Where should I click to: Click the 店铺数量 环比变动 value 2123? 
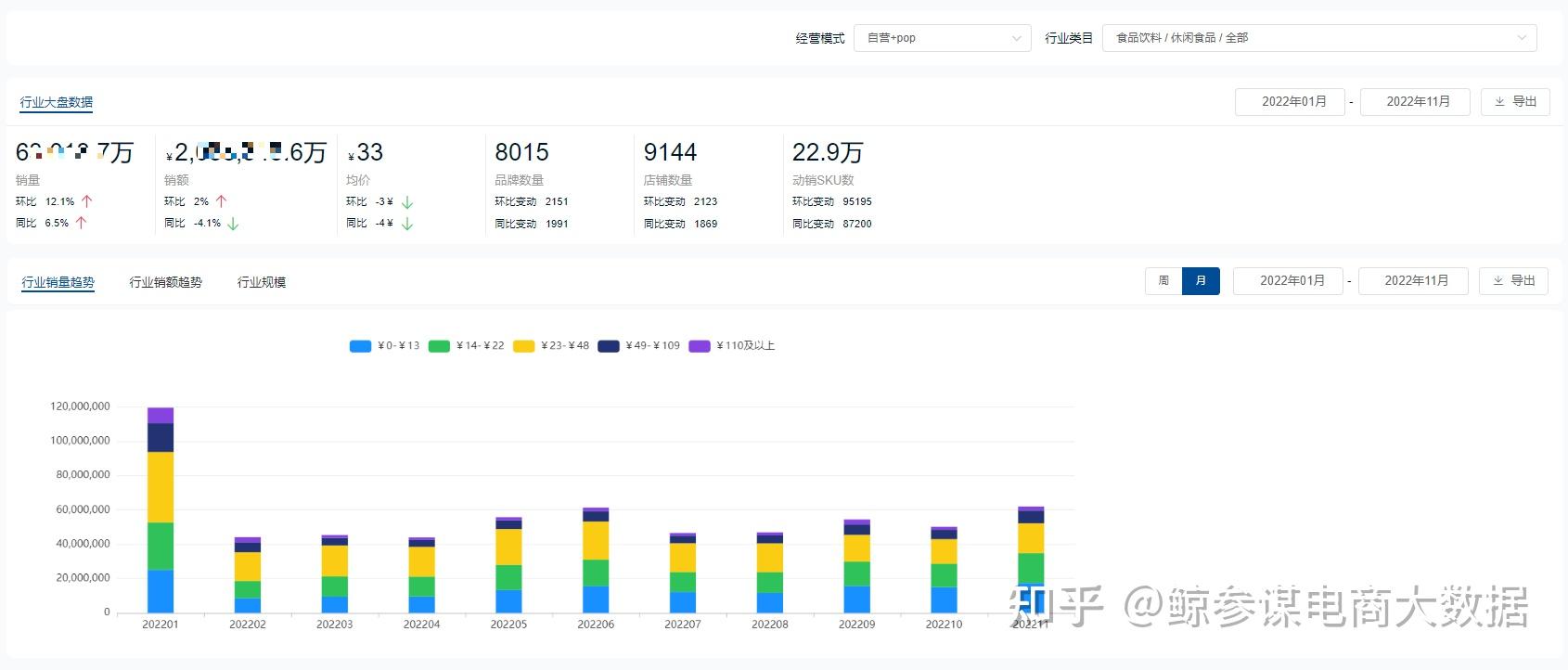(x=705, y=201)
